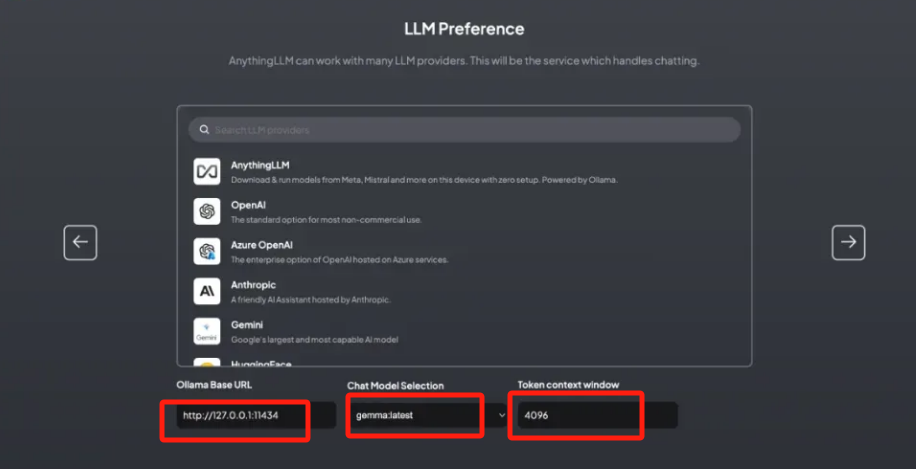Click the Anthropic logo icon
This screenshot has width=916, height=469.
pyautogui.click(x=207, y=291)
